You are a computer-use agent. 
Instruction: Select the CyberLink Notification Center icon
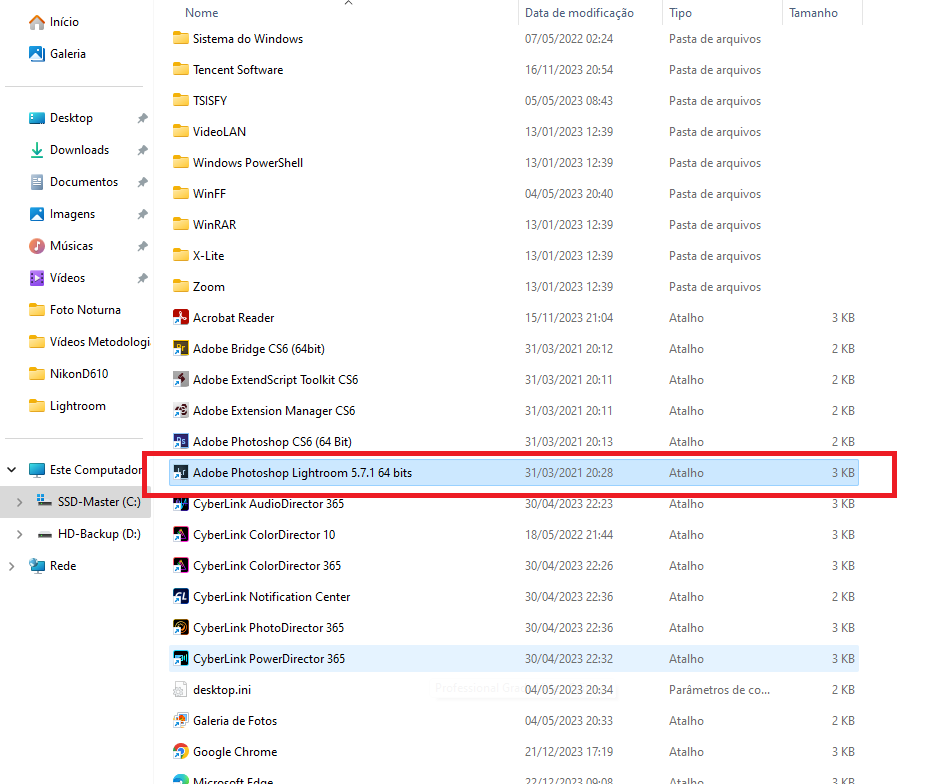click(x=180, y=597)
